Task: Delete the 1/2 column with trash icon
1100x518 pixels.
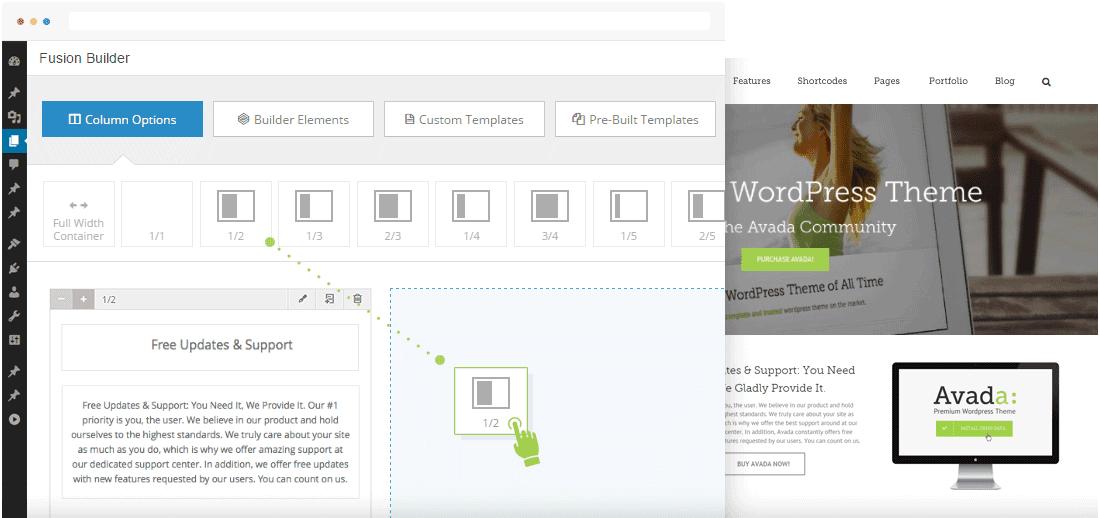Action: (357, 299)
